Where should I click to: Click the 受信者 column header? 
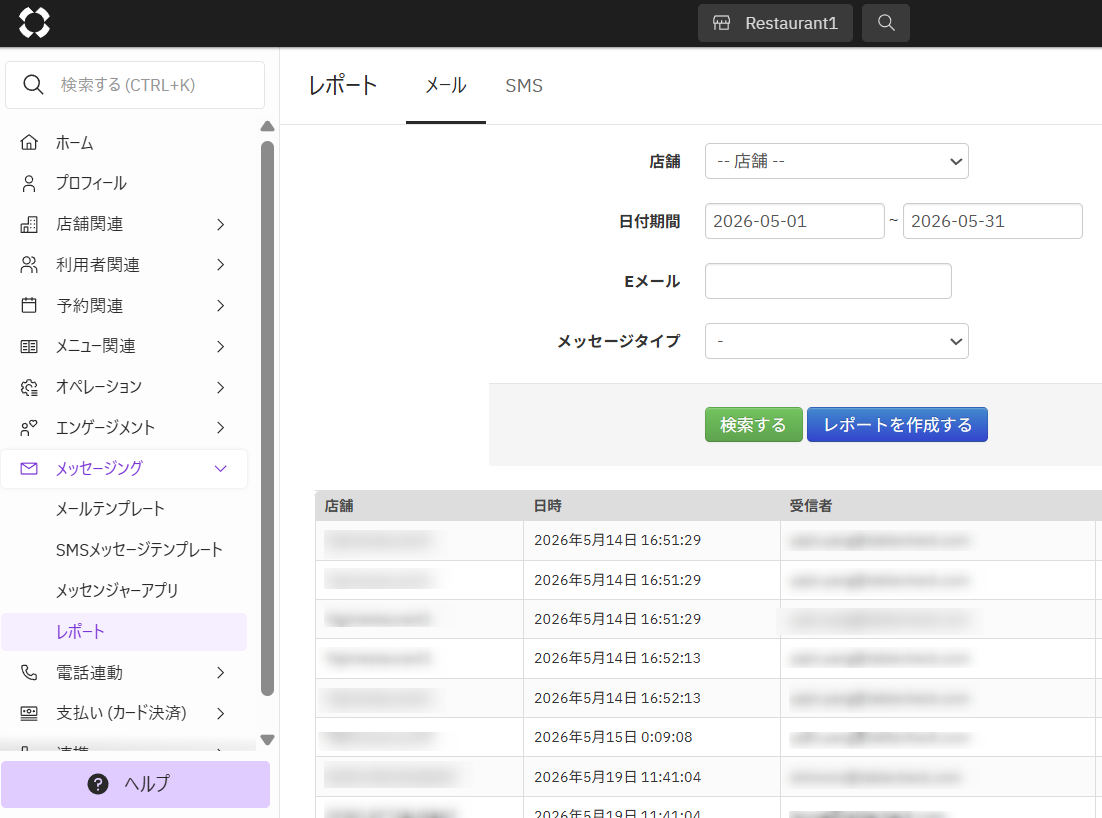(938, 505)
